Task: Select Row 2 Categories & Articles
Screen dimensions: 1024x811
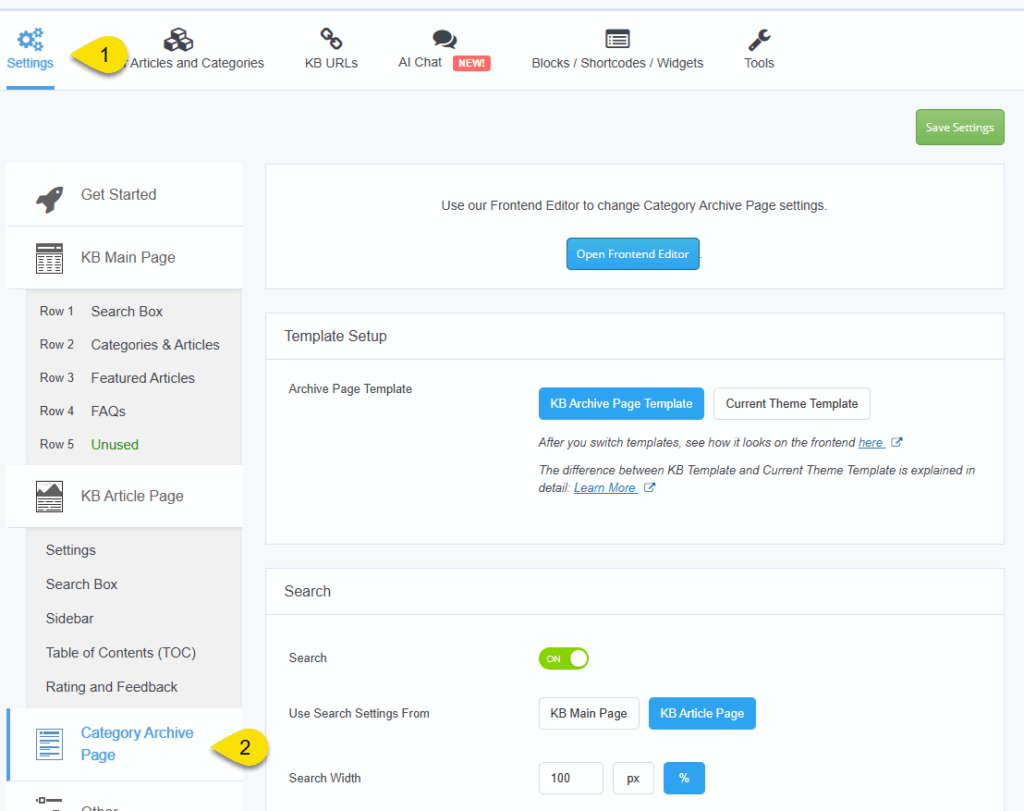Action: (x=154, y=345)
